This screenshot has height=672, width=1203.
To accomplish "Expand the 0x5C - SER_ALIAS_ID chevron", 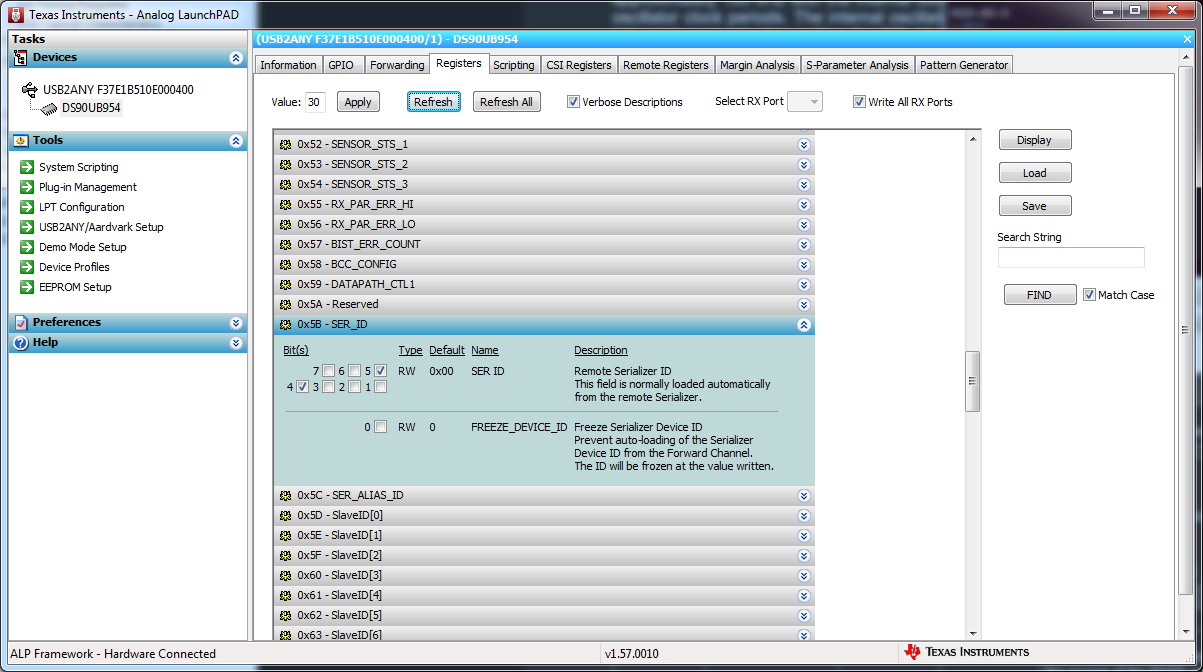I will [803, 495].
